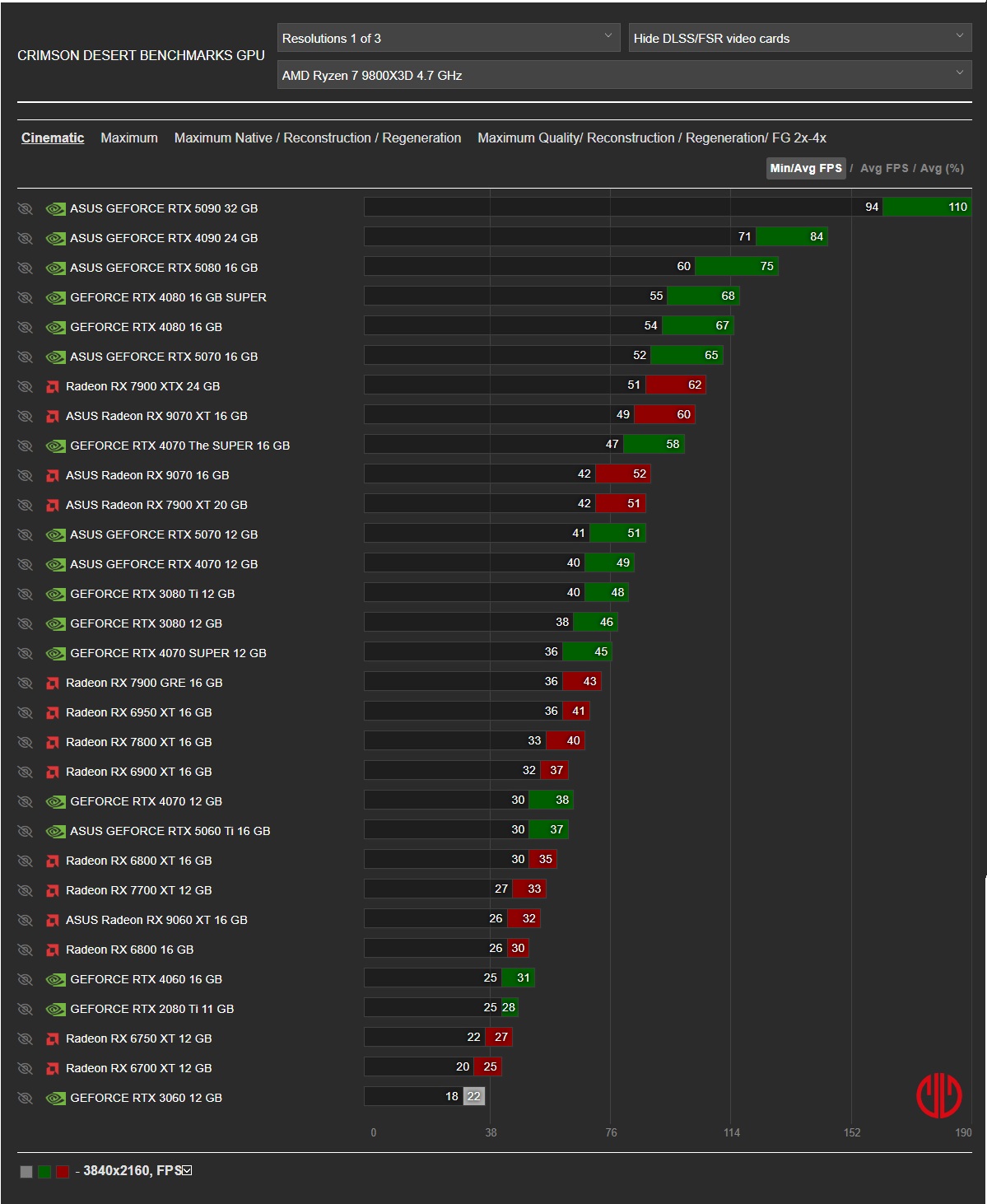Viewport: 987px width, 1204px height.
Task: Click the AMD logo beside Radeon RX 6800 XT
Action: tap(53, 861)
